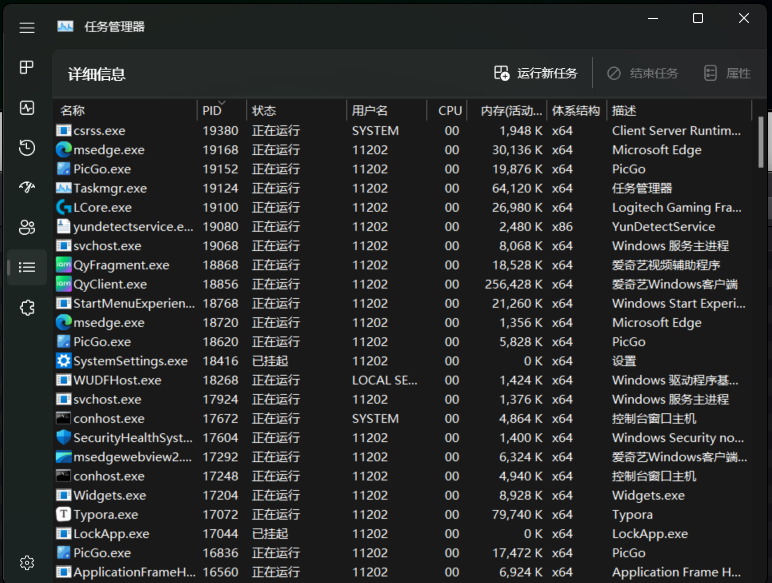Sort by the 名称 column header

125,110
